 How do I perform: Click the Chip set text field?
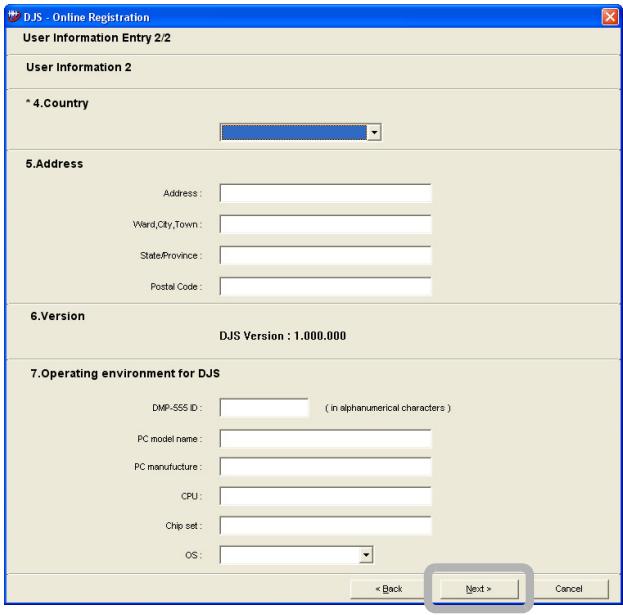[x=325, y=526]
